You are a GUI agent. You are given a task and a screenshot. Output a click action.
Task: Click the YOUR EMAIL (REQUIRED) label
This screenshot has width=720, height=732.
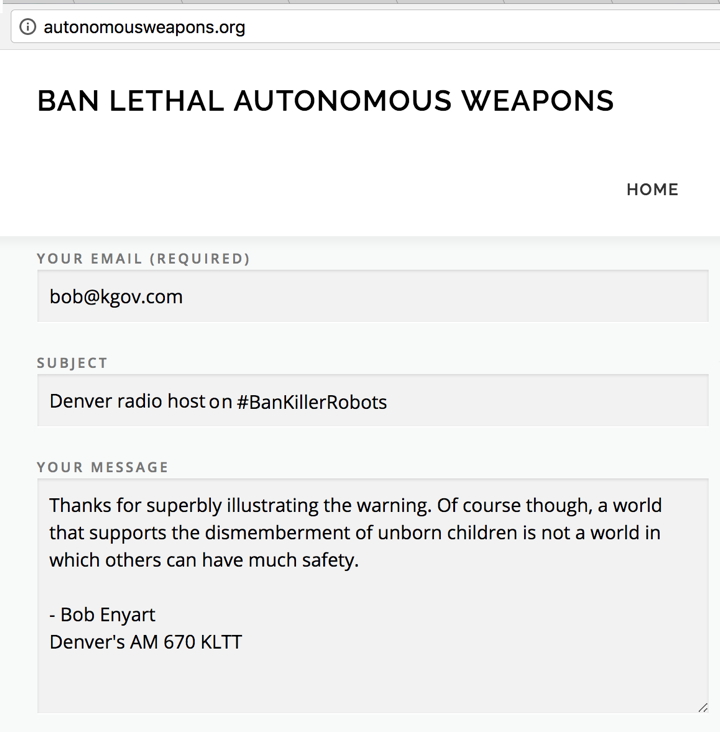[x=143, y=259]
